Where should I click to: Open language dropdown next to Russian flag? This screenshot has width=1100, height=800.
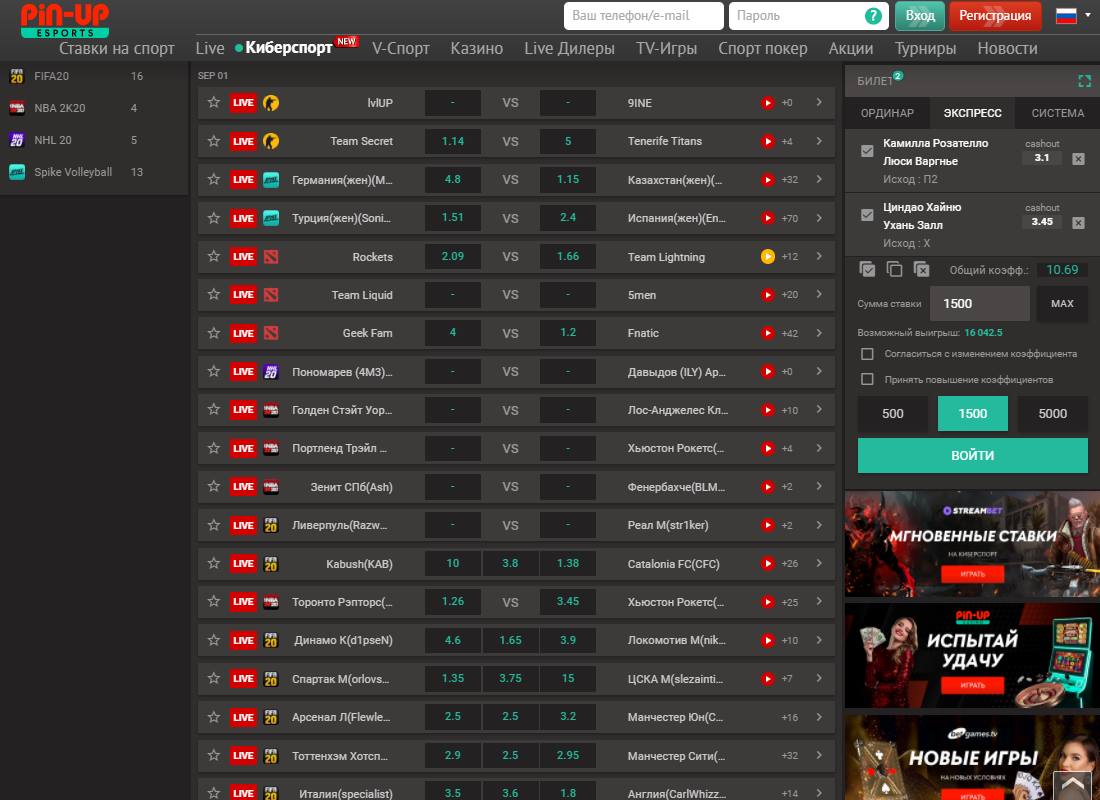pyautogui.click(x=1087, y=16)
